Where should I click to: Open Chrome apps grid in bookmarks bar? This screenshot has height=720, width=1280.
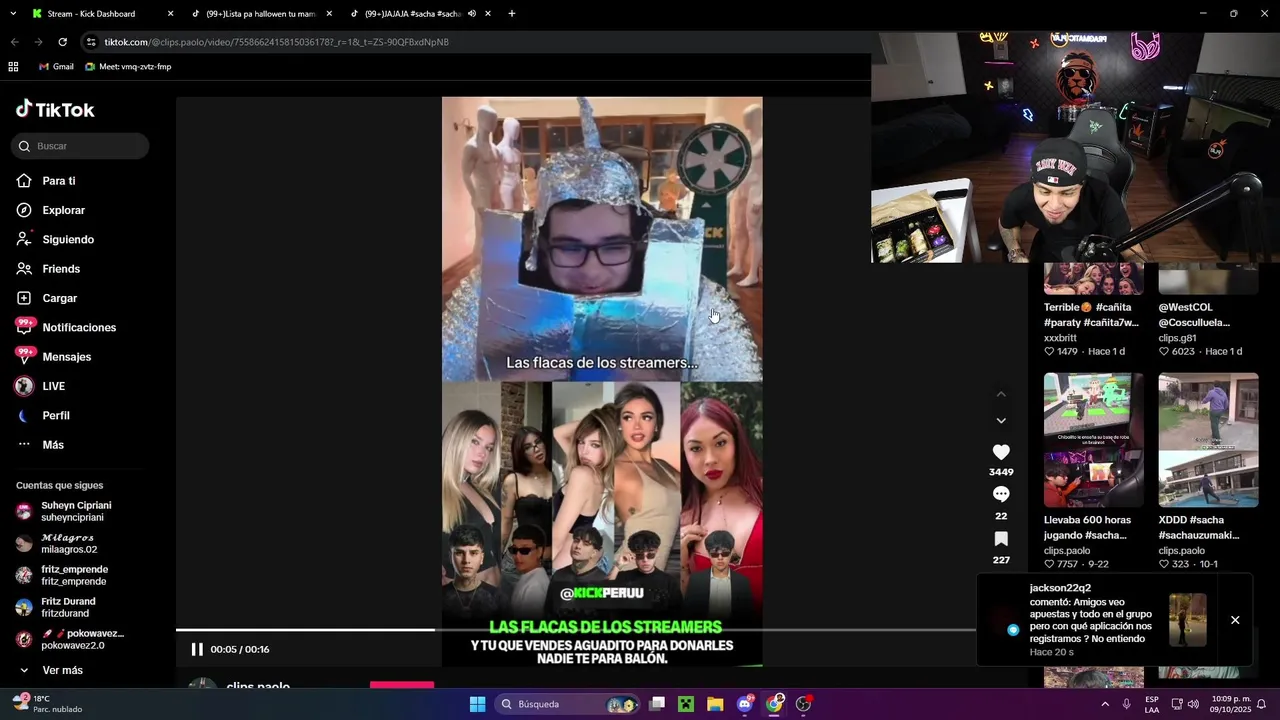tap(13, 67)
